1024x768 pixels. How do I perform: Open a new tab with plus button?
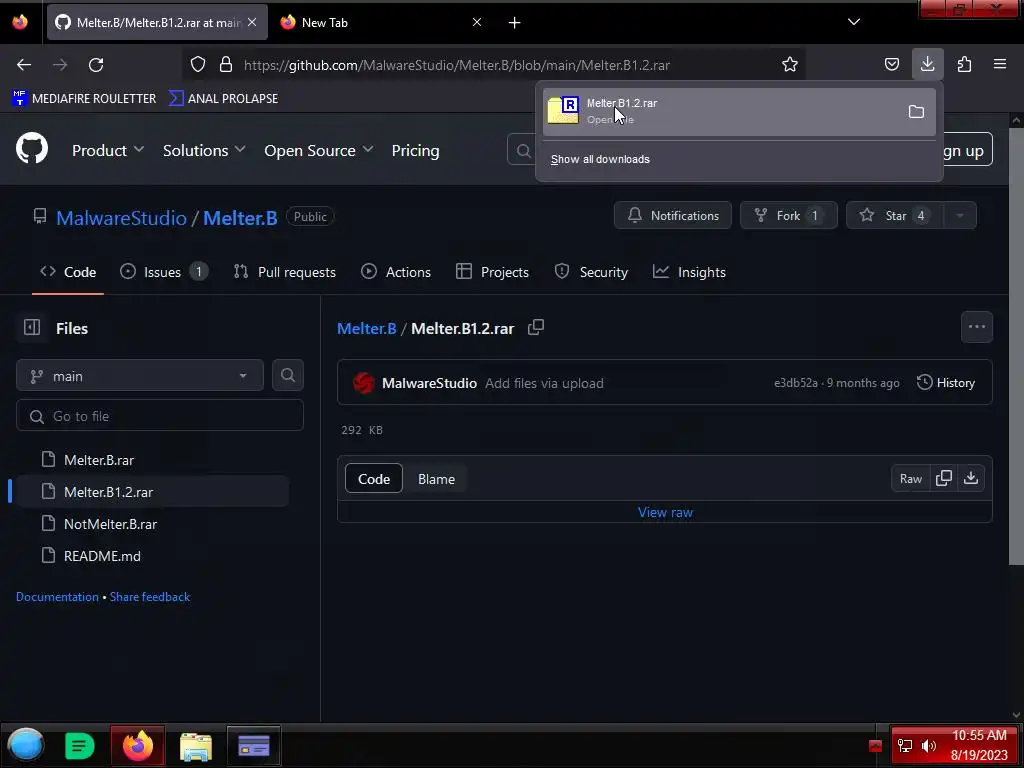(x=515, y=23)
